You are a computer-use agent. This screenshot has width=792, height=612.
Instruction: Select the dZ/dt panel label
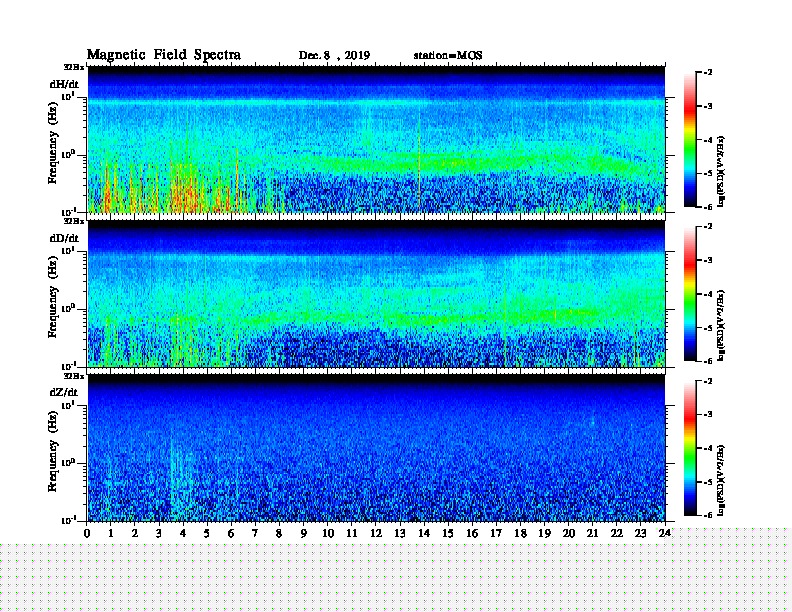pos(64,392)
